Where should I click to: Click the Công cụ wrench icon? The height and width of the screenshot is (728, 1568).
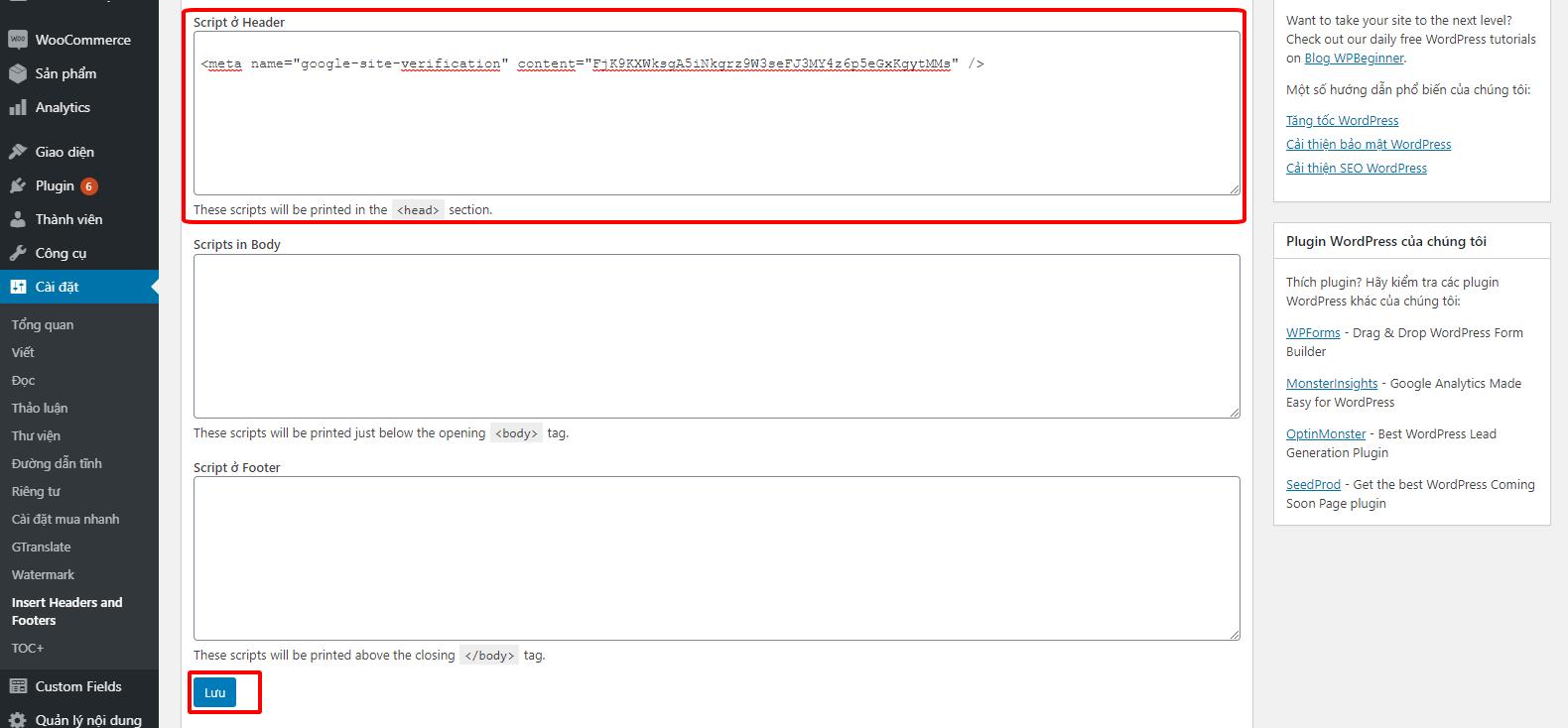click(17, 253)
